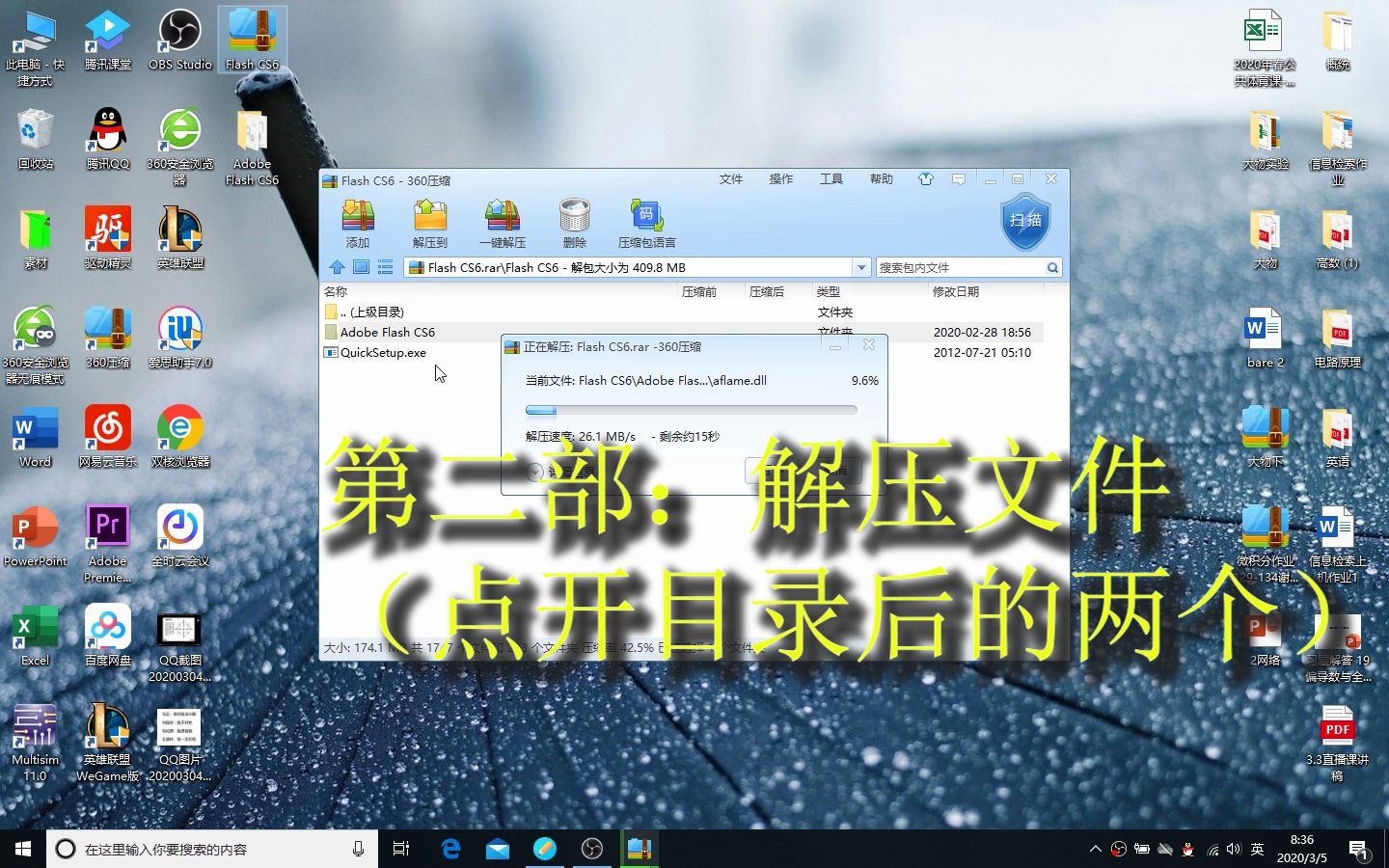Select the .. (上级目录) row

pyautogui.click(x=683, y=312)
